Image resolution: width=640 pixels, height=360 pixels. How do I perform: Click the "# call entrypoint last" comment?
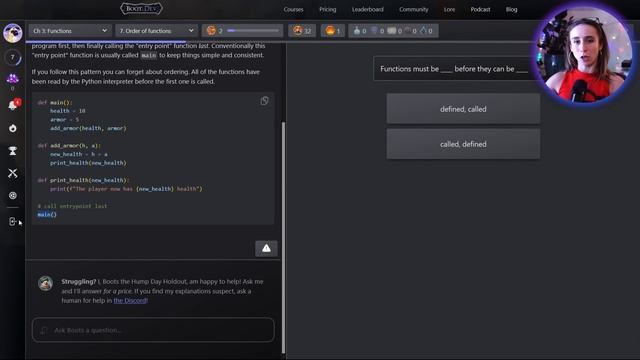tap(72, 206)
